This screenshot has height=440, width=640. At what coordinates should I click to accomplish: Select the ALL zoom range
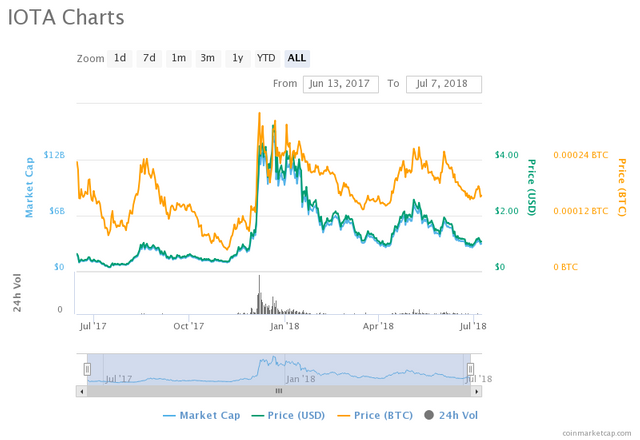click(297, 58)
